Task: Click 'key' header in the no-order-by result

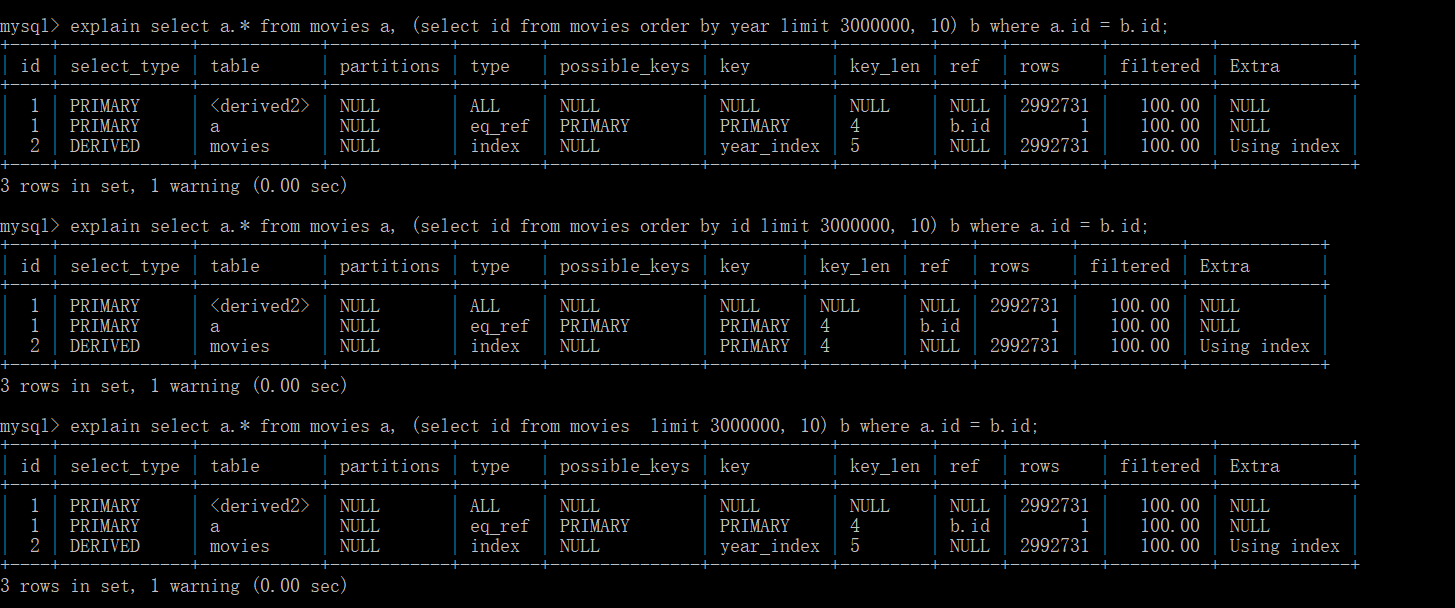Action: pos(735,466)
